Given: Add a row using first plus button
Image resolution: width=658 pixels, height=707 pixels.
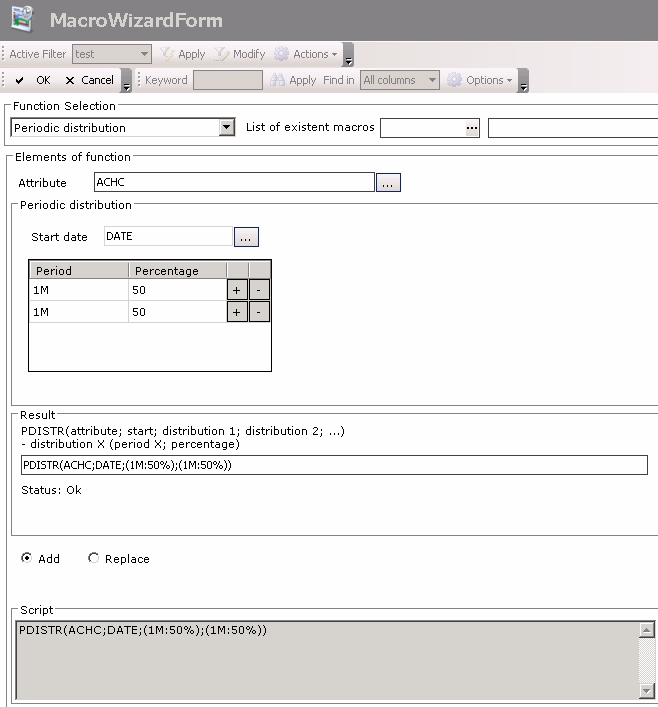Looking at the screenshot, I should [237, 290].
